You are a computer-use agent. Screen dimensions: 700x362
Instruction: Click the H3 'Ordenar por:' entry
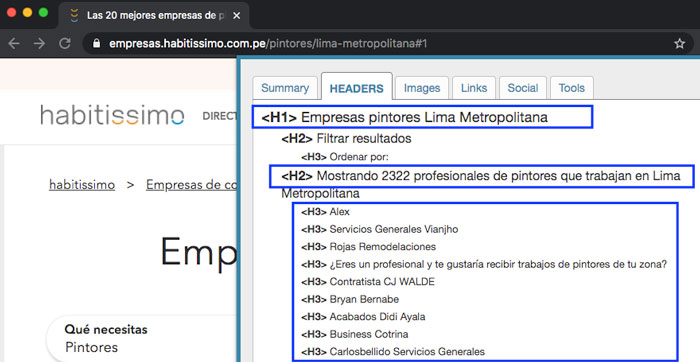coord(345,157)
